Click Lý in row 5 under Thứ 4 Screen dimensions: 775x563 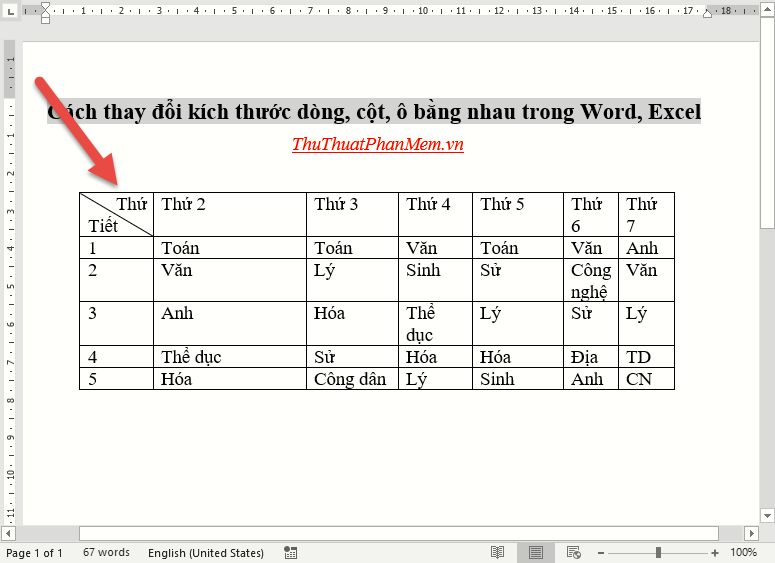(x=435, y=379)
